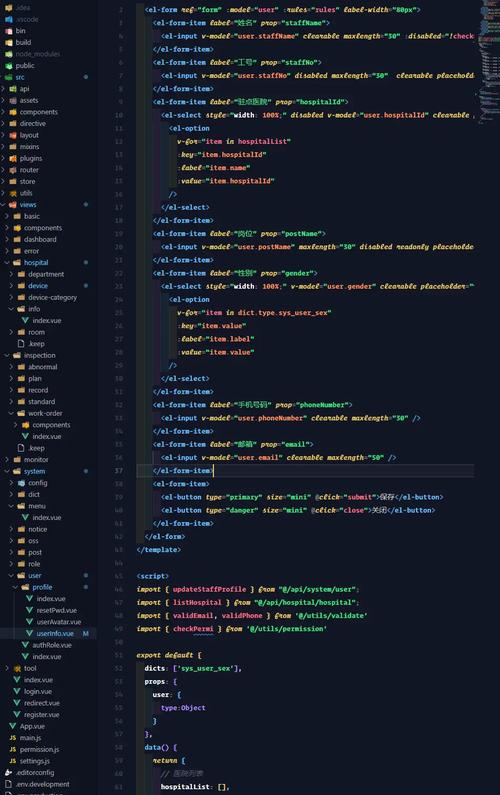Click the store folder icon
Screen dimensions: 500x795
pos(13,182)
